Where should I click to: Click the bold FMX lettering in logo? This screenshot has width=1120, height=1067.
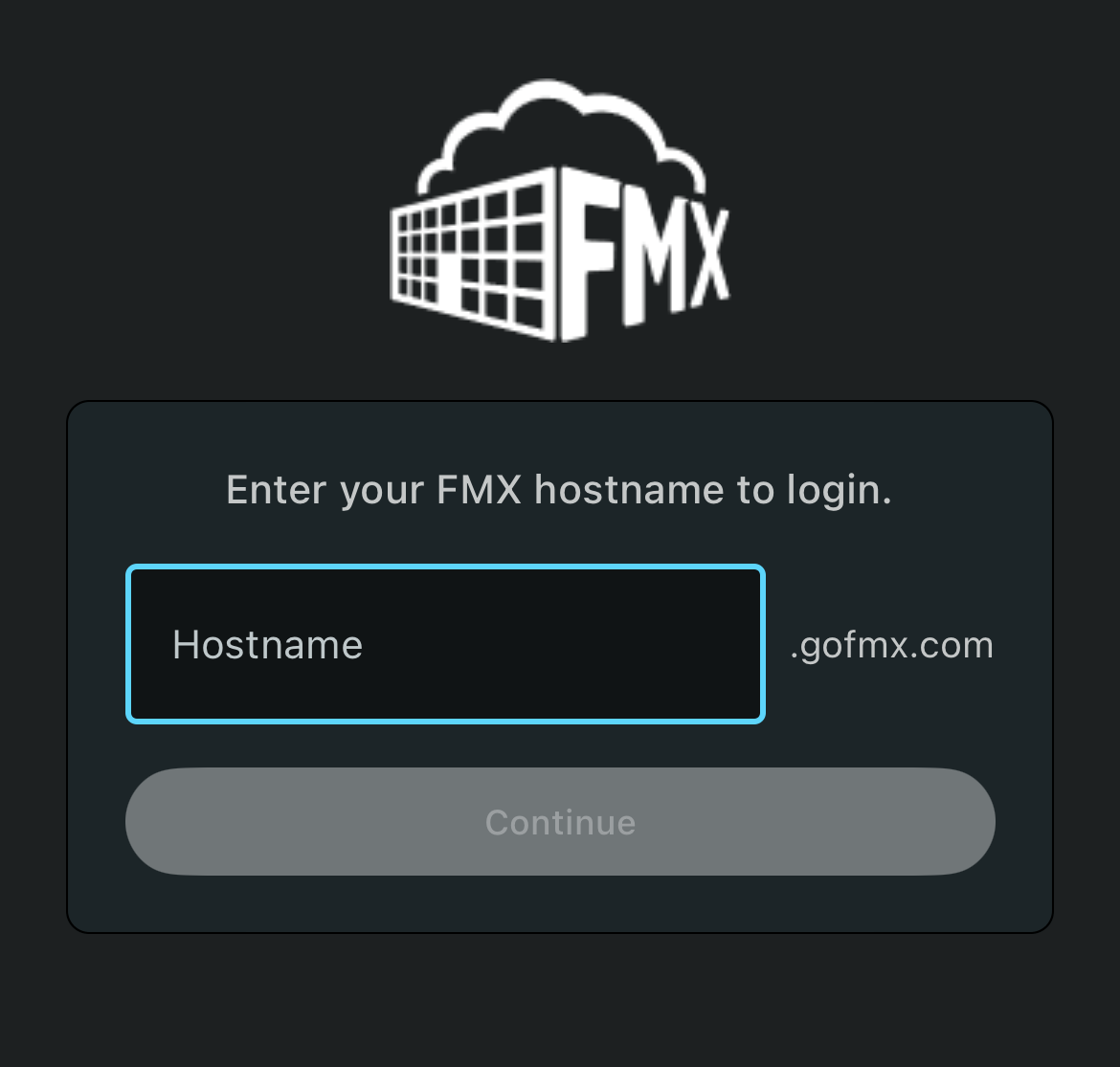[644, 257]
